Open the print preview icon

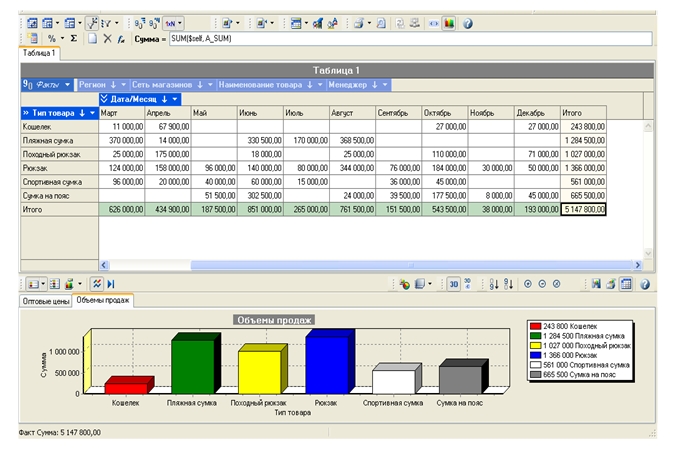click(x=381, y=23)
